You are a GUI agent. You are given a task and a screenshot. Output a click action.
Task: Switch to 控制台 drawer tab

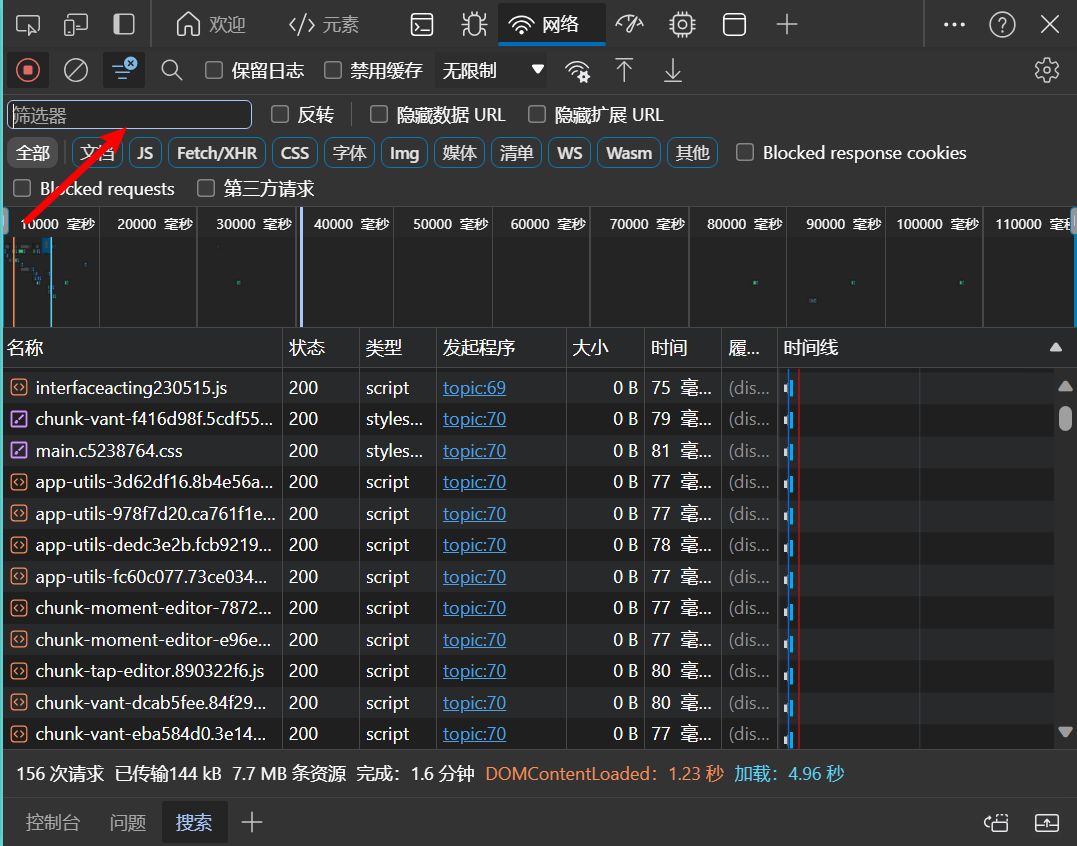tap(53, 822)
